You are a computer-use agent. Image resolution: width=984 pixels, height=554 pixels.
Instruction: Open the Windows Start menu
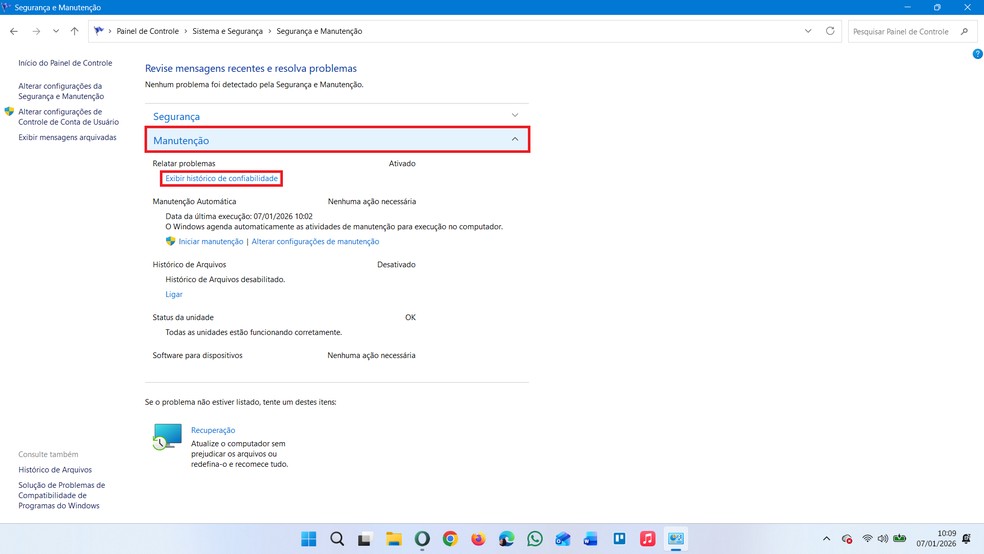pos(309,539)
